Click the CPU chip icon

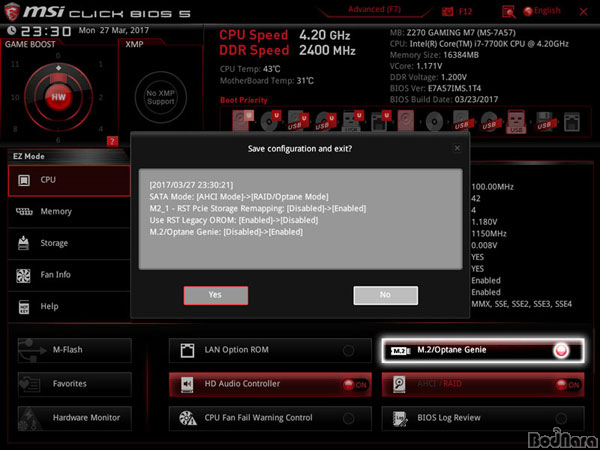pyautogui.click(x=24, y=180)
